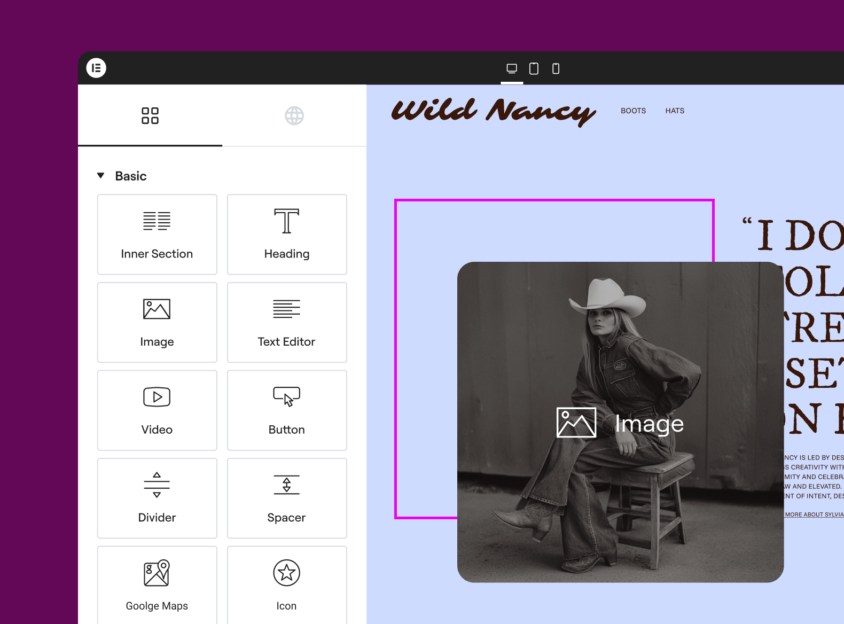Open the HATS navigation link
Screen dimensions: 844x624
tap(675, 111)
